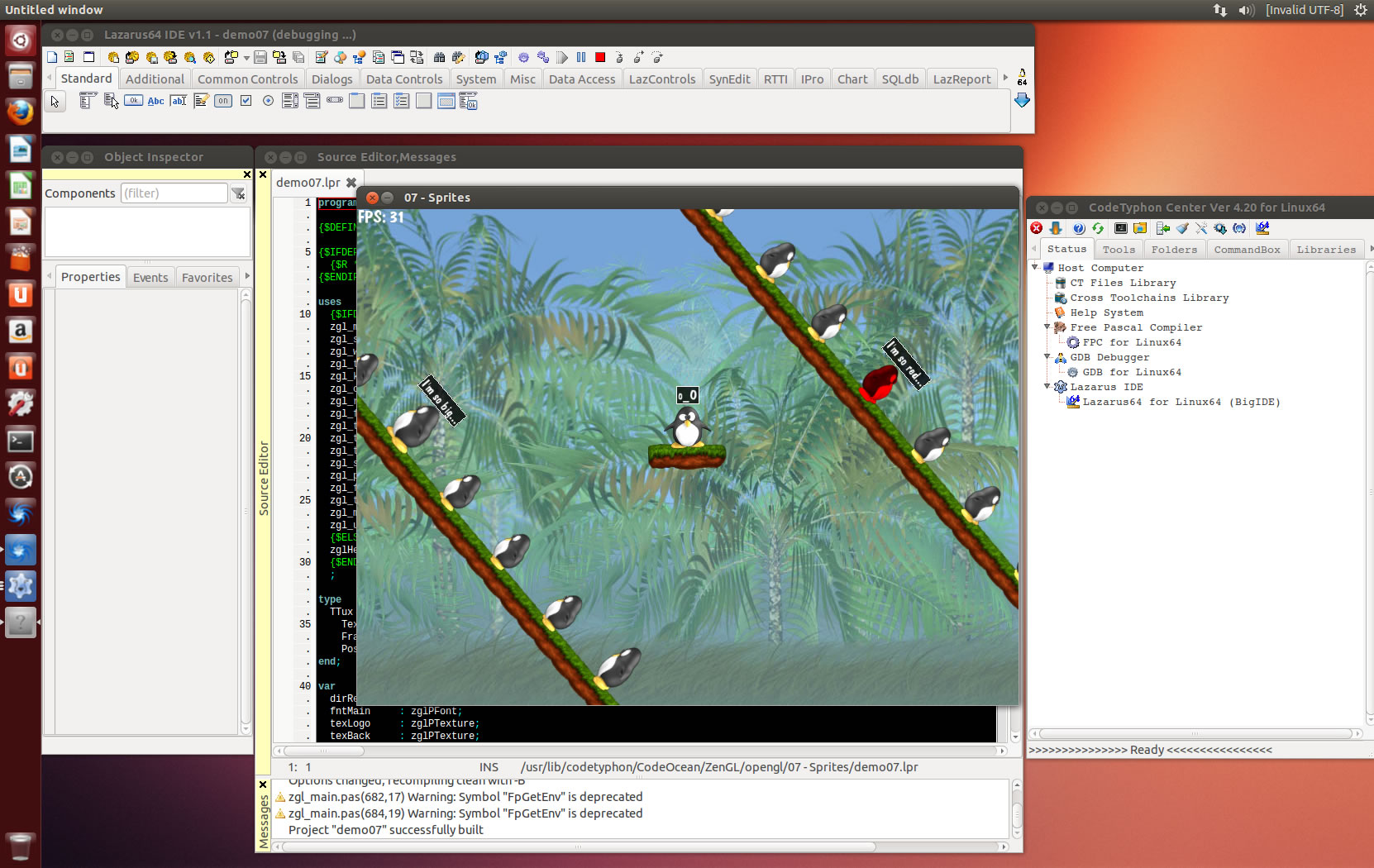Select 'Cross Toolchains Library' tree item

[x=1149, y=298]
